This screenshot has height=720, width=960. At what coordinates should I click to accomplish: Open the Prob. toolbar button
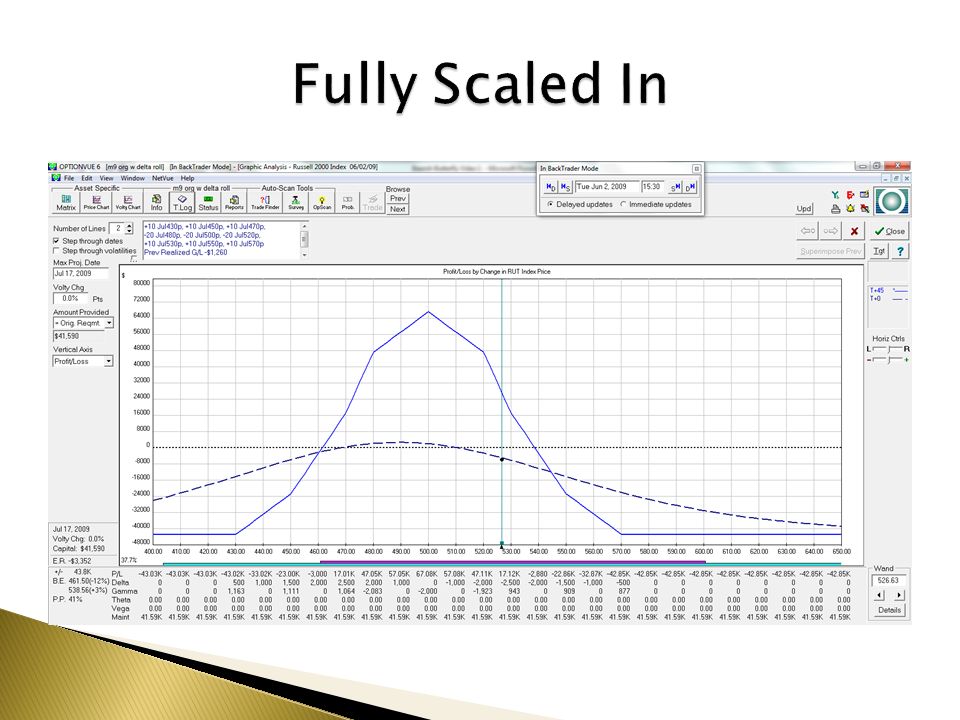pos(348,202)
